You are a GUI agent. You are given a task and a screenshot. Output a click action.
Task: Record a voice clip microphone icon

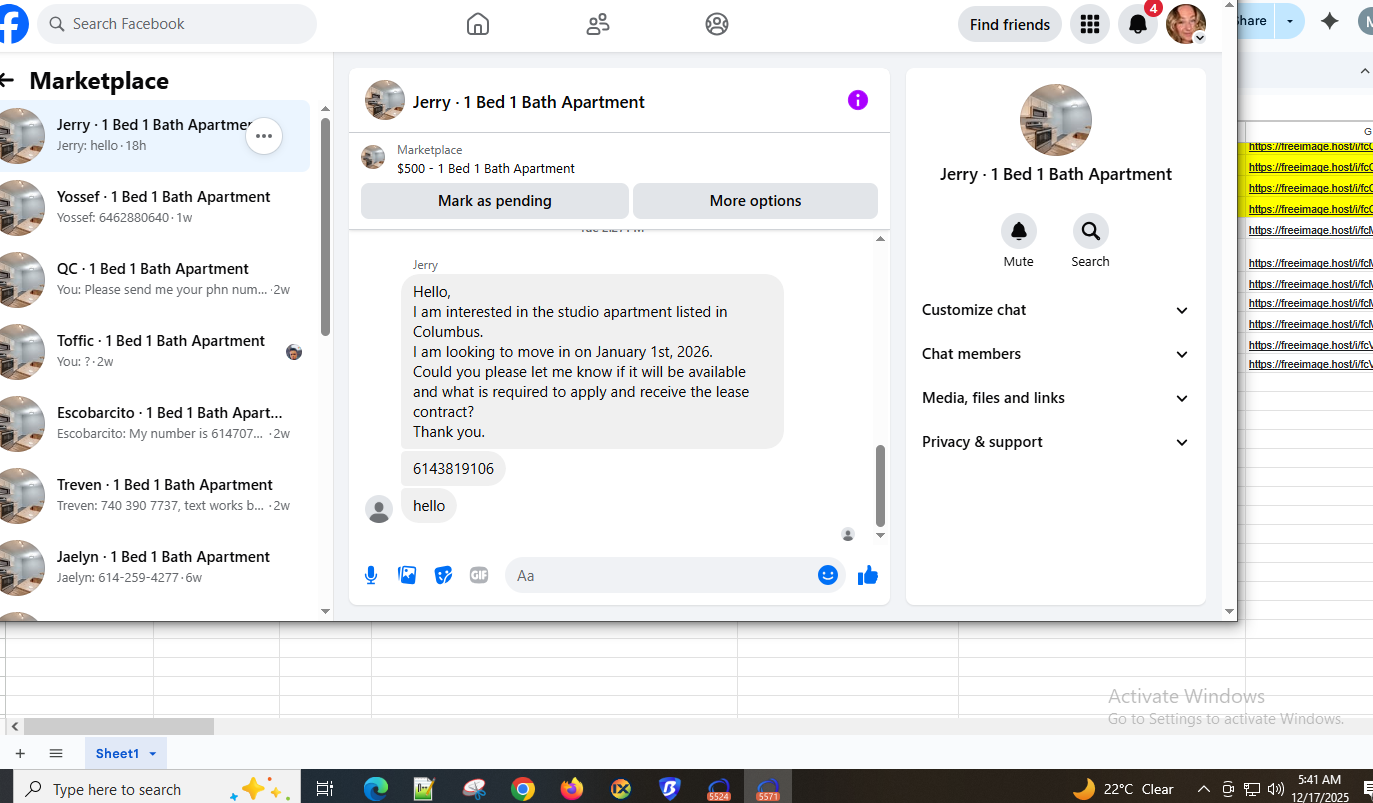371,575
